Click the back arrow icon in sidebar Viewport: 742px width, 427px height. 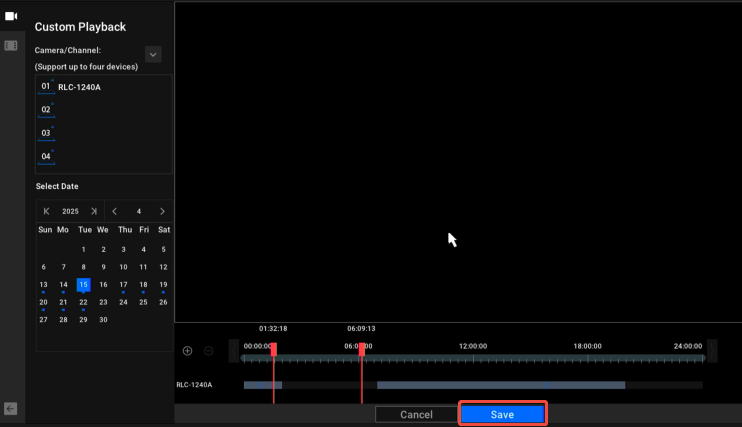click(x=10, y=409)
